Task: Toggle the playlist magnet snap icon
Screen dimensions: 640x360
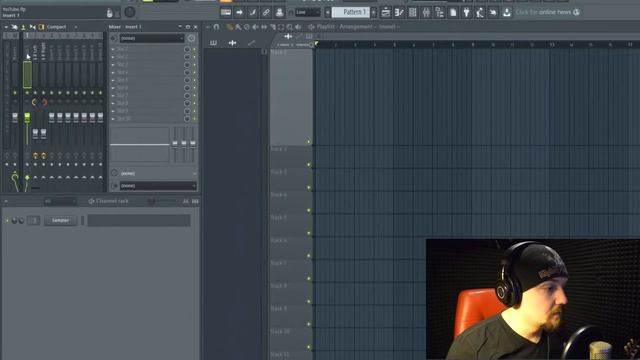Action: (216, 27)
